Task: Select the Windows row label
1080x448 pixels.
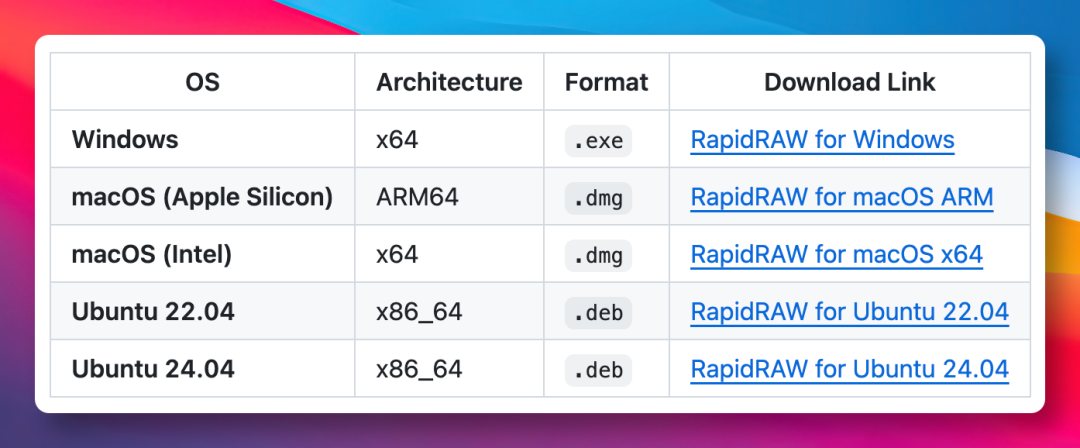Action: coord(124,140)
